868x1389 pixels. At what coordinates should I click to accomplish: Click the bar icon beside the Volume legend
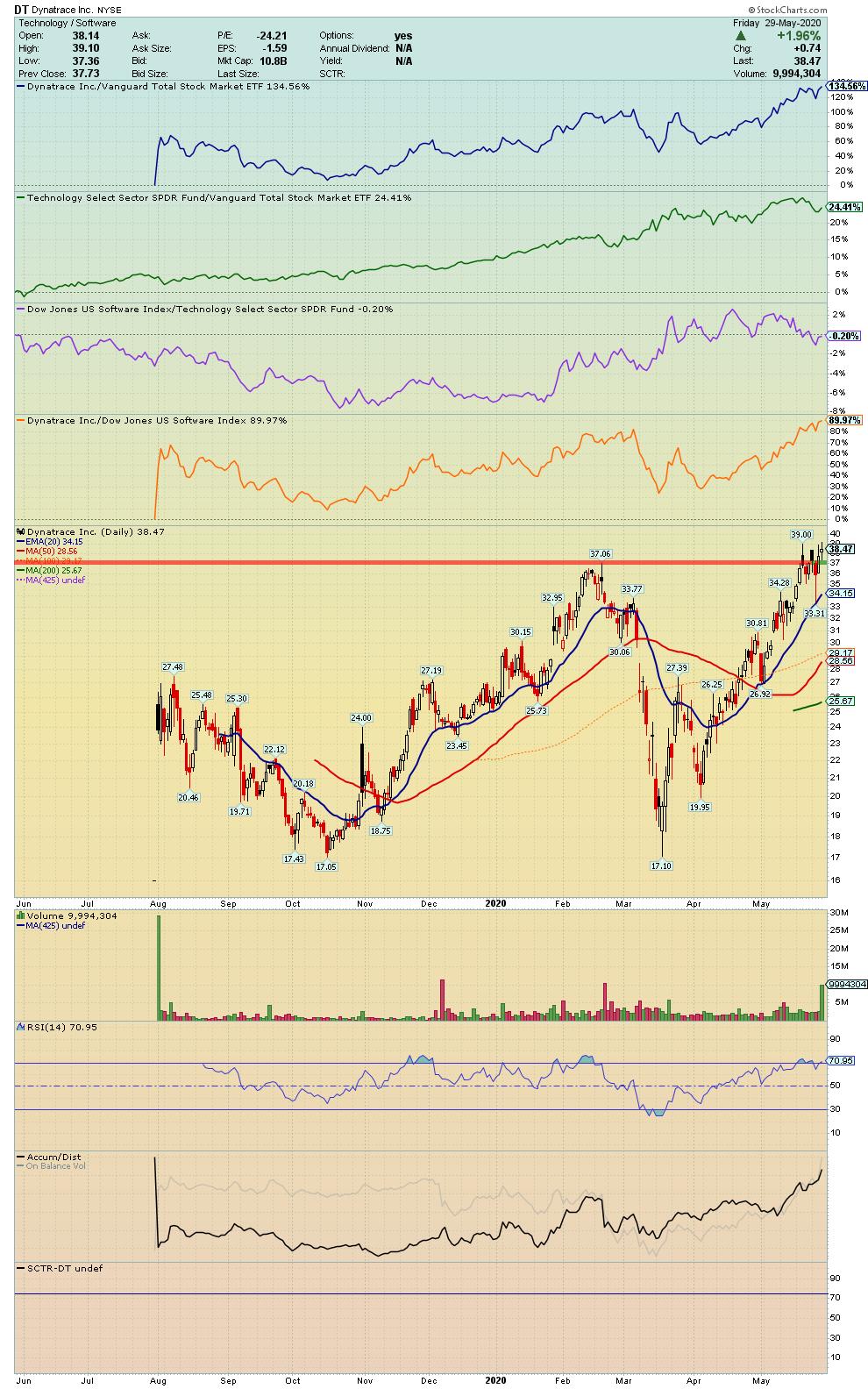[x=21, y=915]
